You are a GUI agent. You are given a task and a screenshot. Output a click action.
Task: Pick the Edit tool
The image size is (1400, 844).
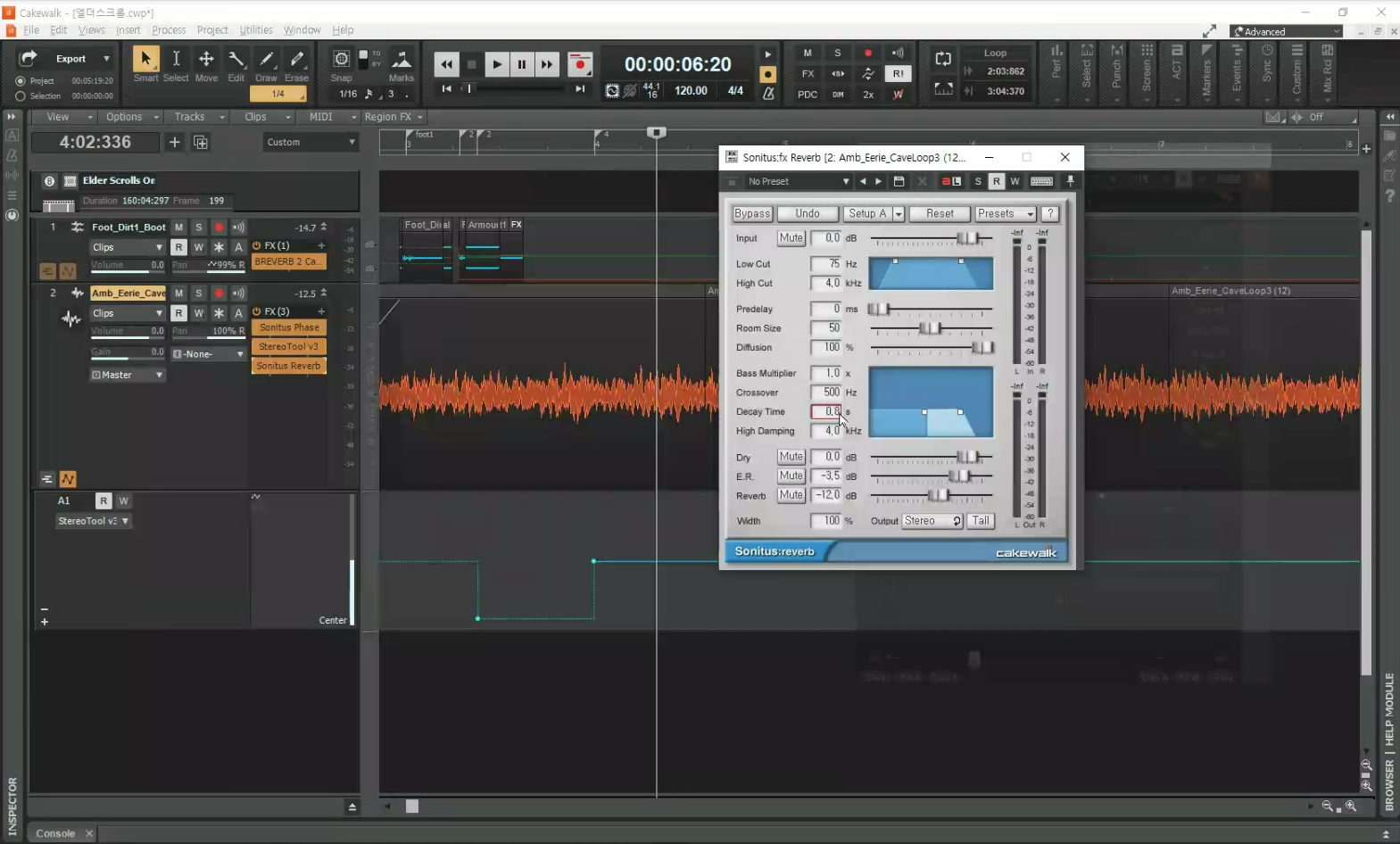point(236,60)
